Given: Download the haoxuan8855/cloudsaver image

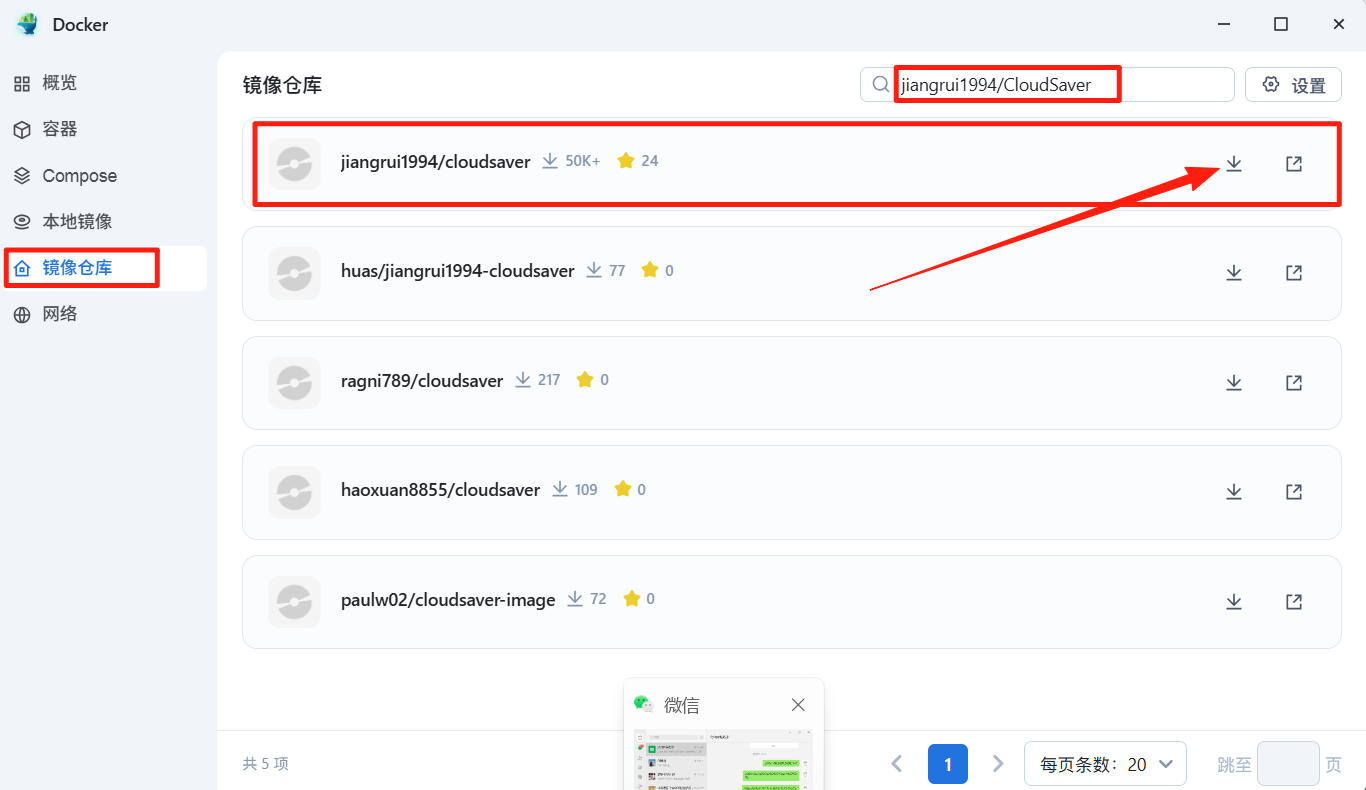Looking at the screenshot, I should click(x=1234, y=491).
